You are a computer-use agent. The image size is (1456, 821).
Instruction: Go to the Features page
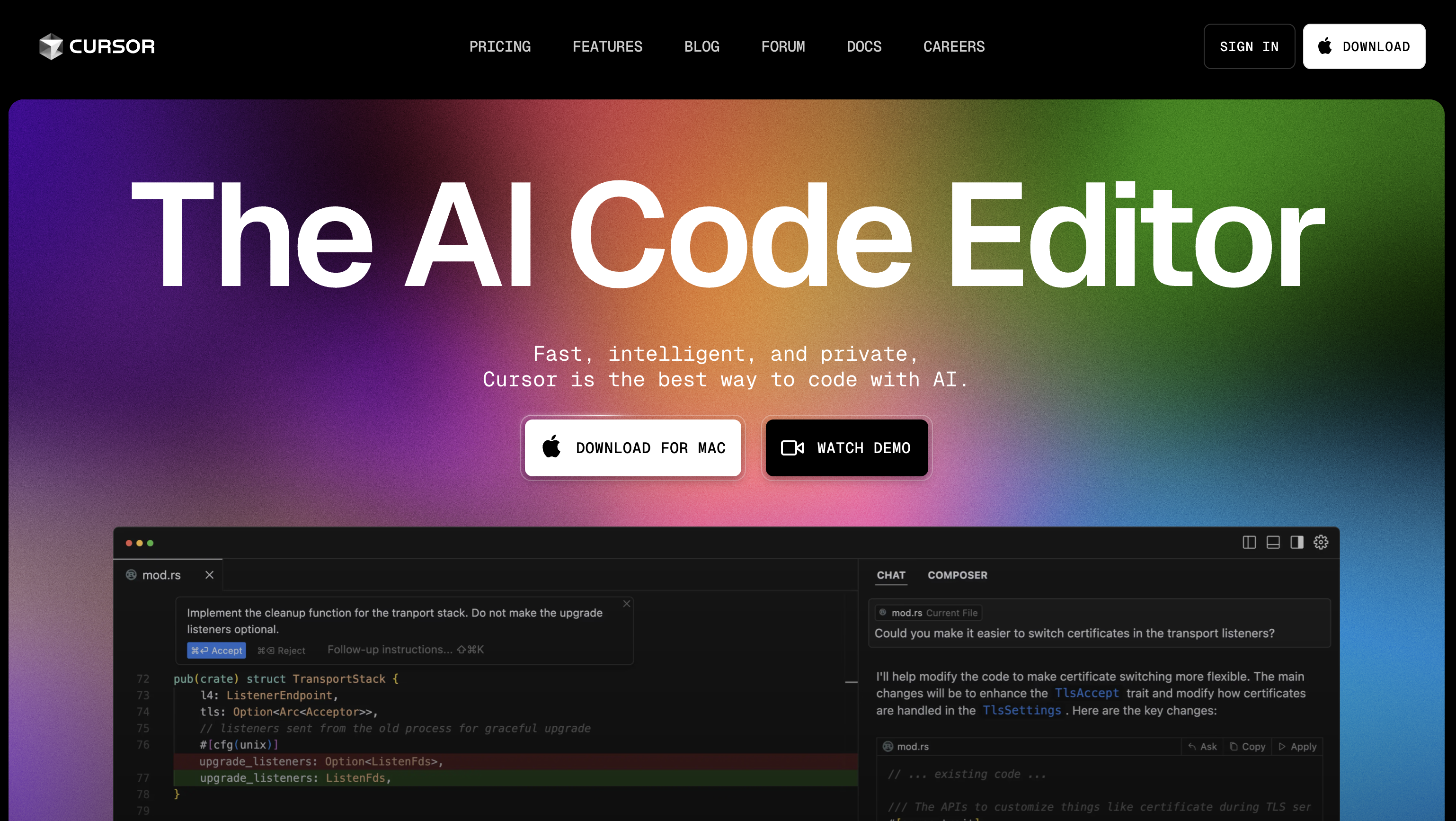(607, 46)
